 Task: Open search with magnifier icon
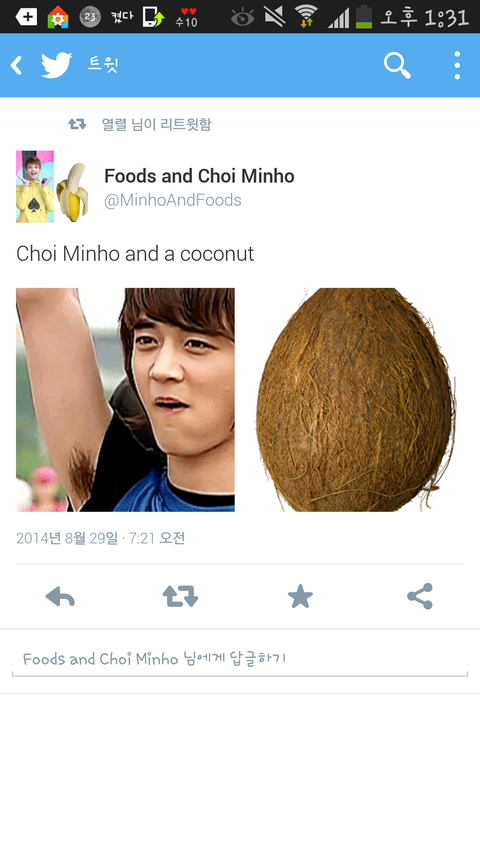(x=397, y=65)
